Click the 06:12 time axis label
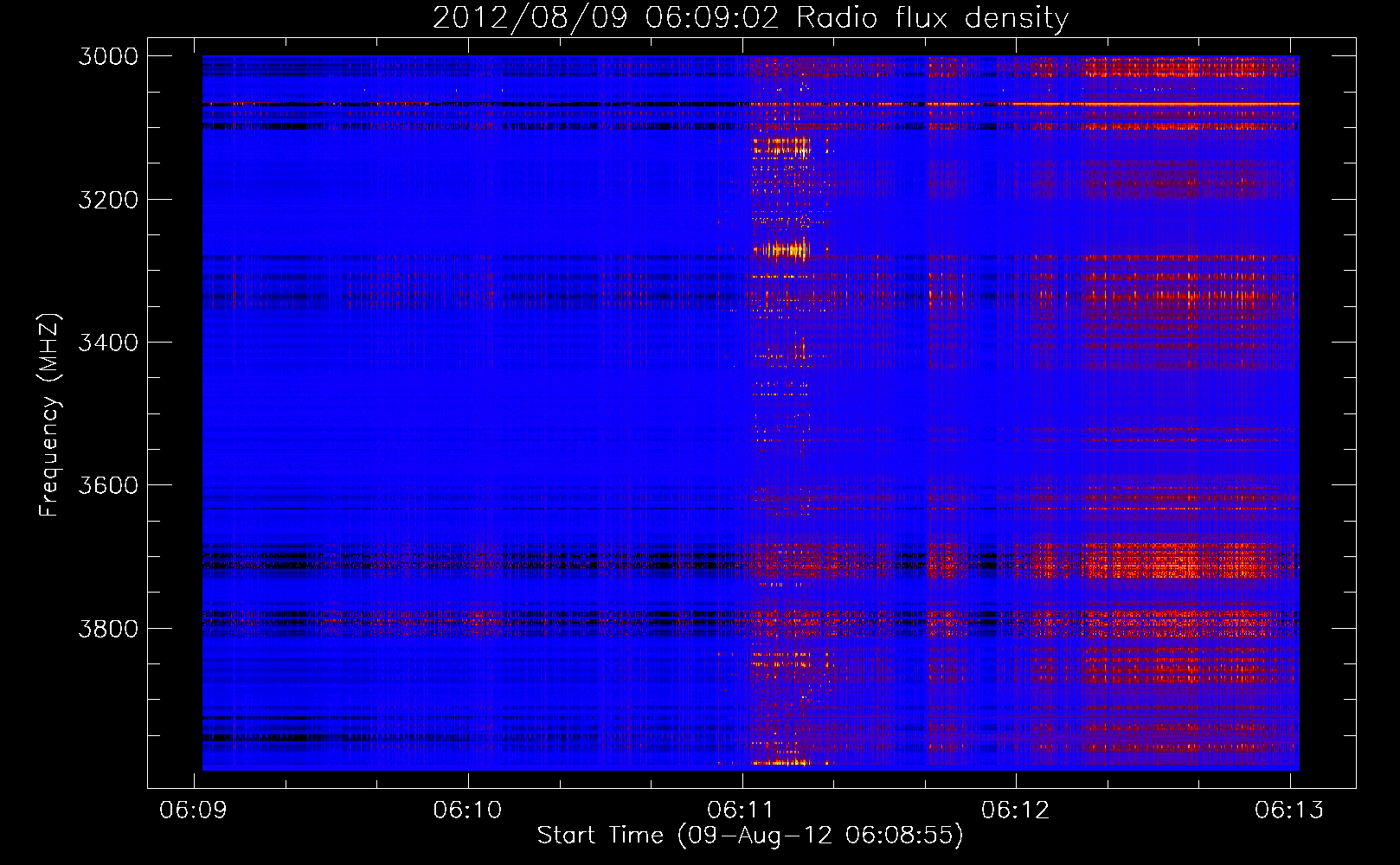Image resolution: width=1400 pixels, height=865 pixels. 1015,810
